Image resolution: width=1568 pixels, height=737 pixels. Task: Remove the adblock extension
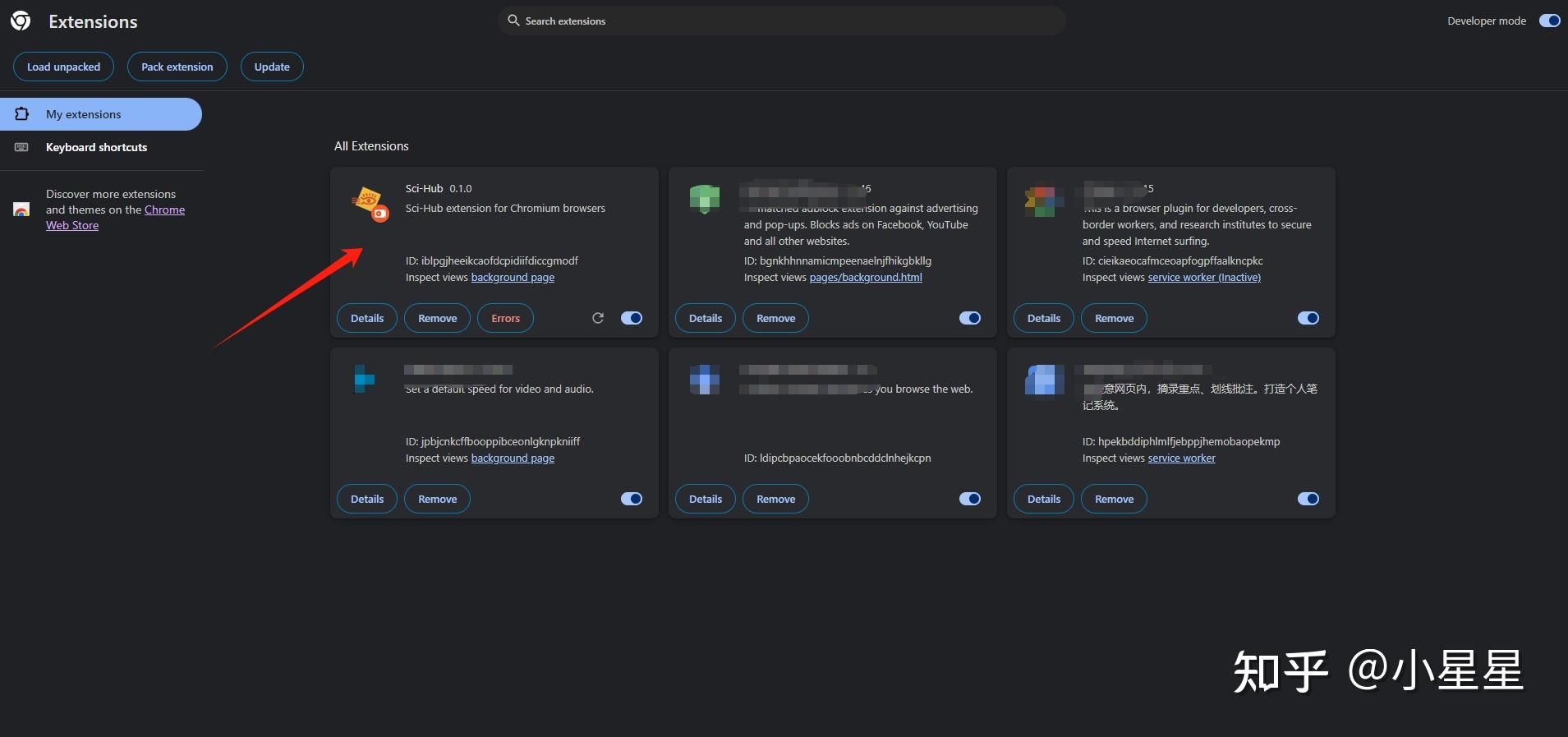tap(775, 318)
